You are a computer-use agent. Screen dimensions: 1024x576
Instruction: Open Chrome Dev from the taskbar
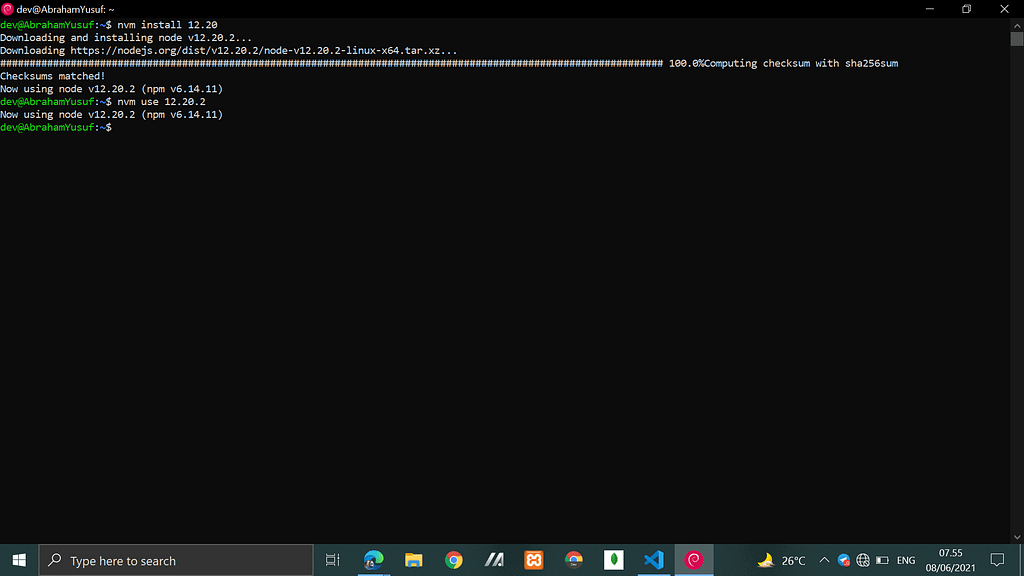click(573, 560)
